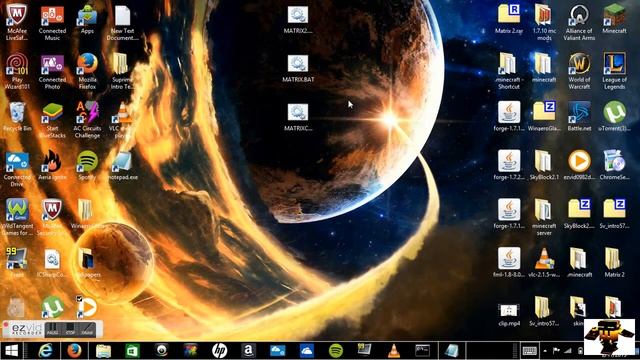640x360 pixels.
Task: Open the Windows Start button
Action: click(11, 350)
